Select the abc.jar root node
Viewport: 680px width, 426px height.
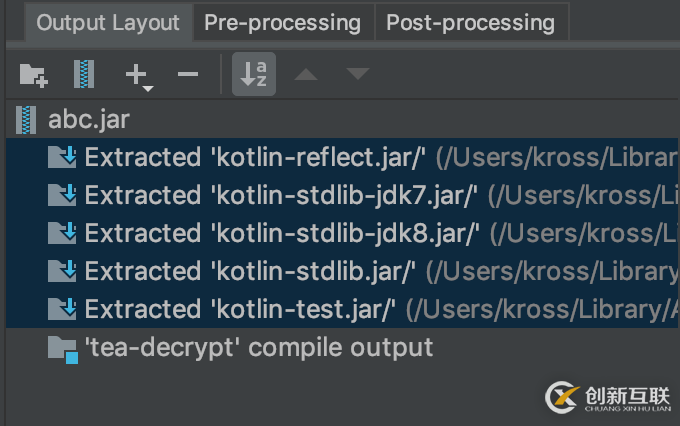coord(88,120)
